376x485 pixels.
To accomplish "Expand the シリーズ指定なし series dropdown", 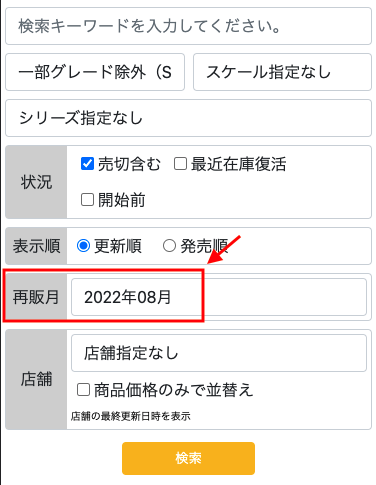I will [188, 118].
